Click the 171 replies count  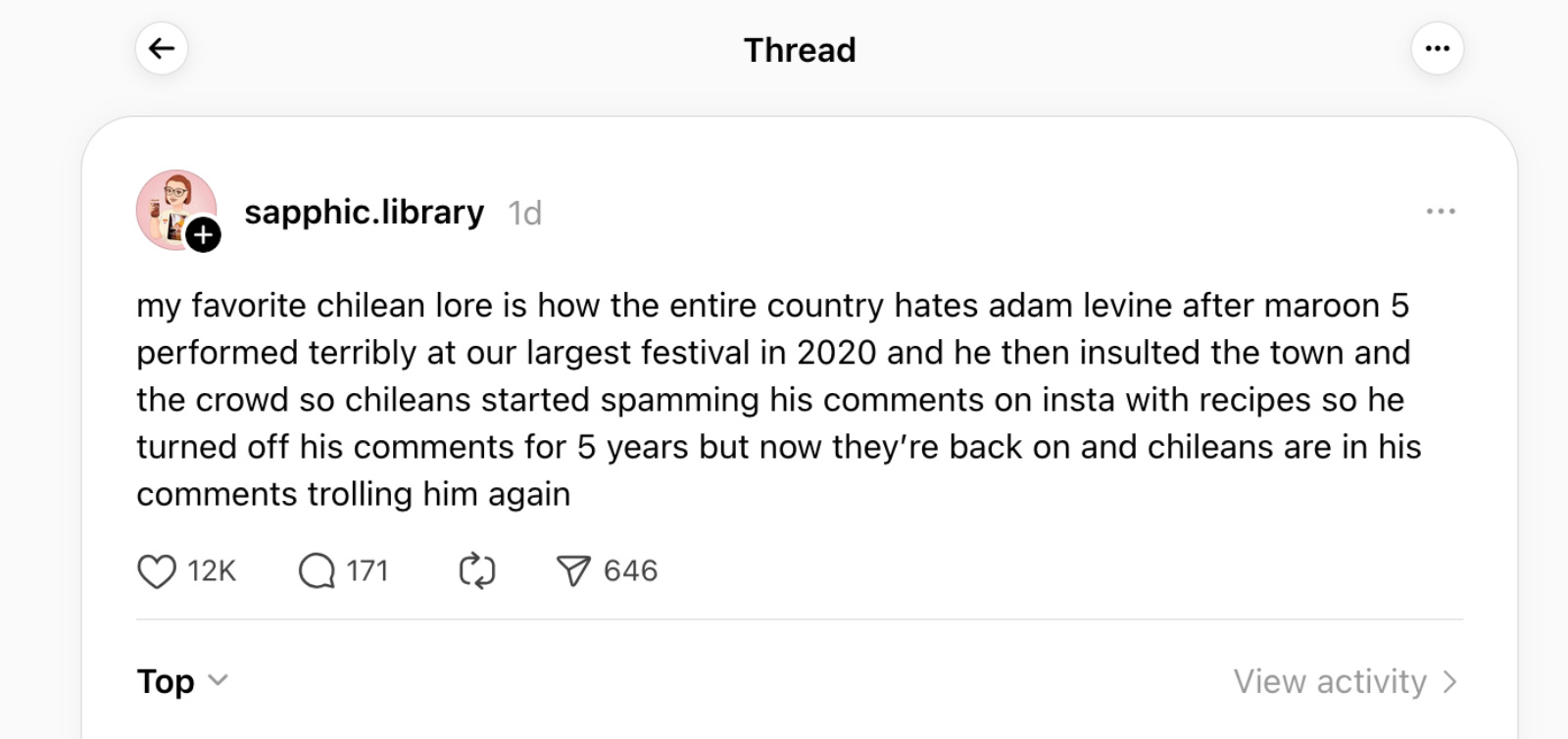pos(367,570)
